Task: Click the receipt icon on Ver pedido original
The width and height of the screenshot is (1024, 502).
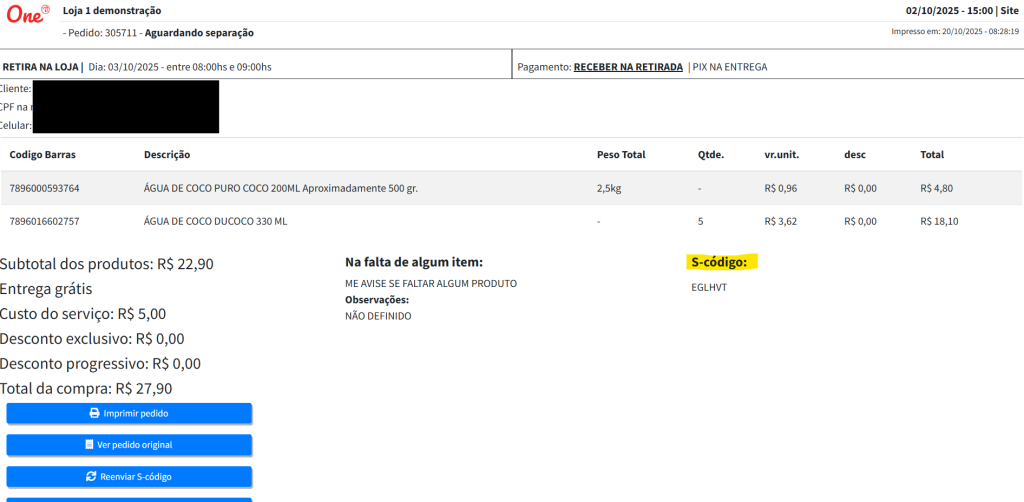Action: tap(89, 444)
